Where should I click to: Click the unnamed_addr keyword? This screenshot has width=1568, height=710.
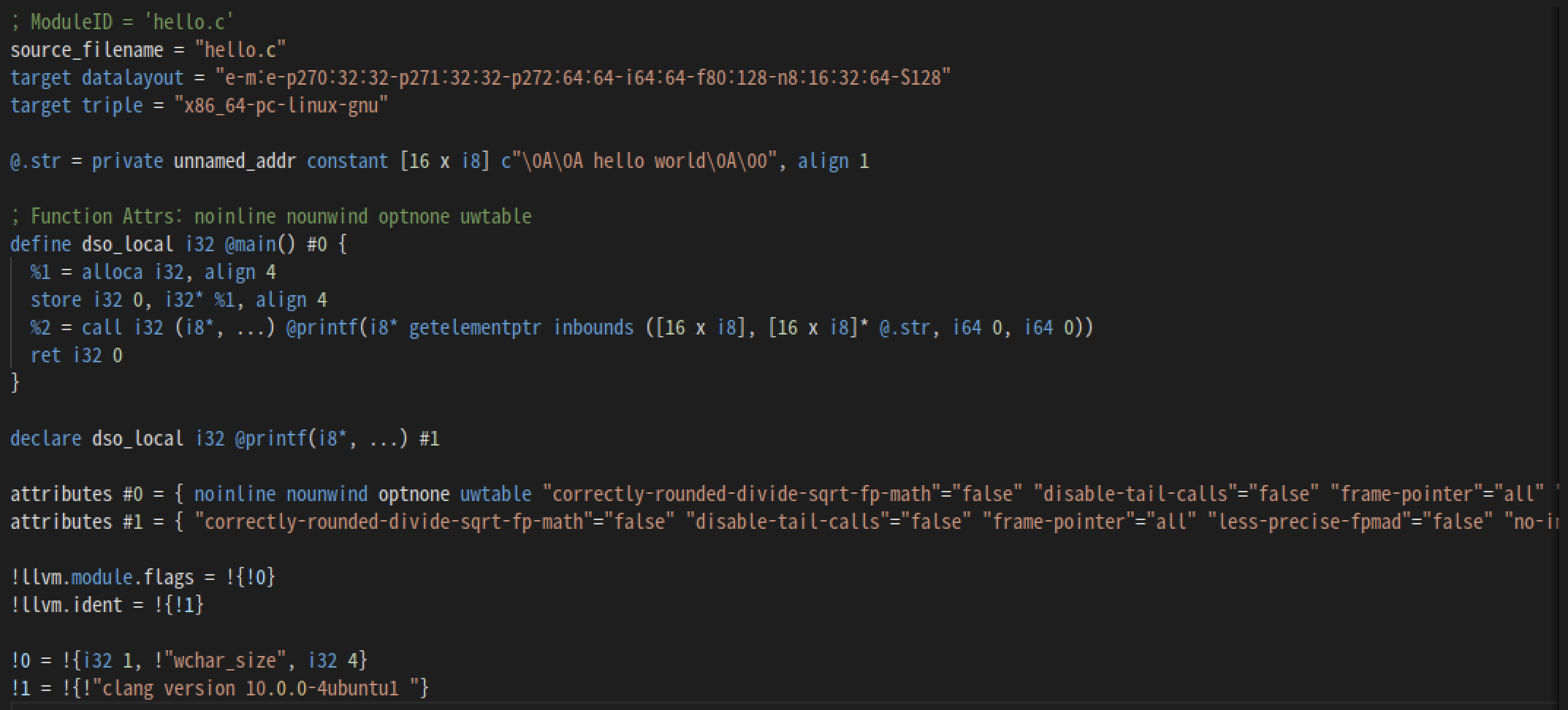click(235, 161)
